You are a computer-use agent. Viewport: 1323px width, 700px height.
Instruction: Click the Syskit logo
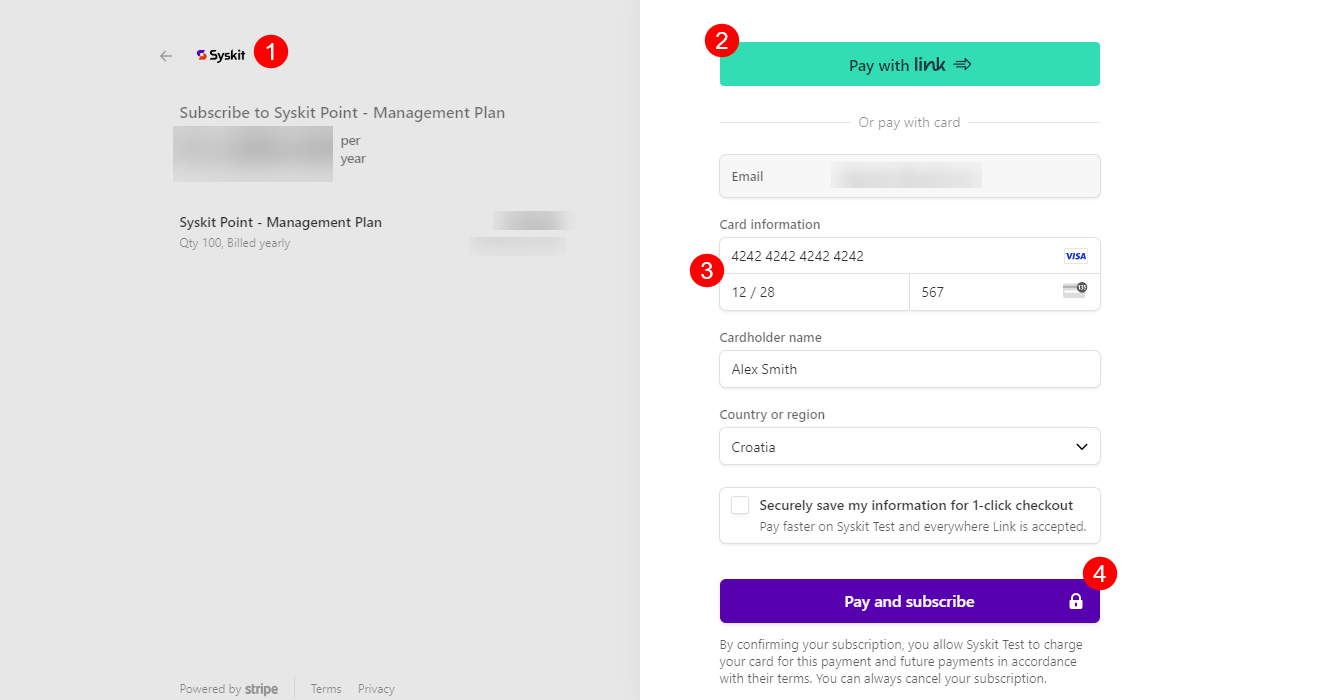click(221, 55)
